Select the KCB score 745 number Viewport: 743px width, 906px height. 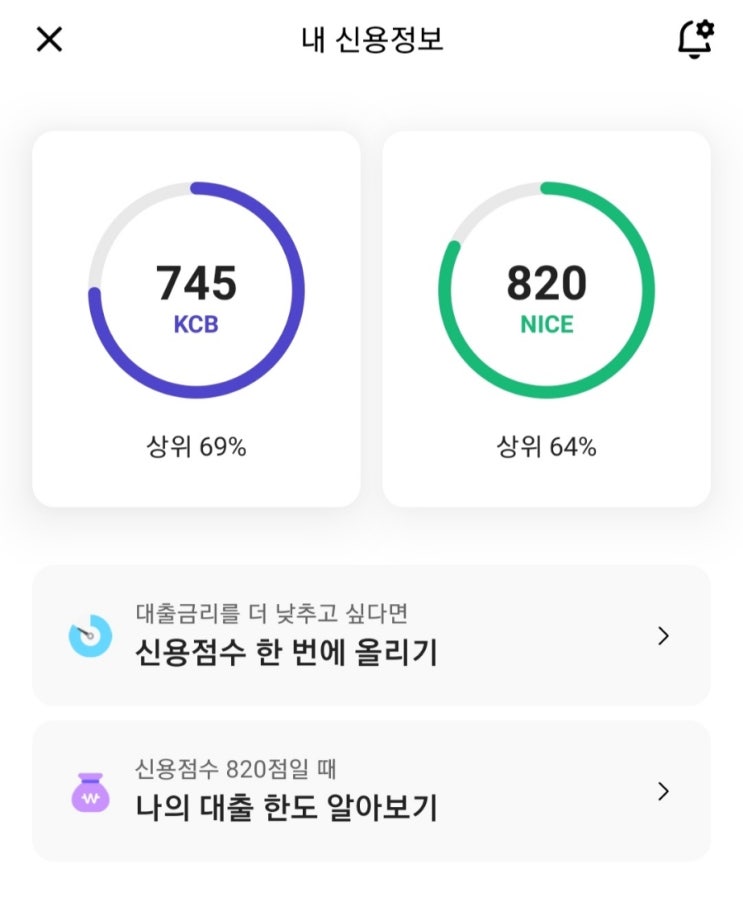[x=196, y=283]
